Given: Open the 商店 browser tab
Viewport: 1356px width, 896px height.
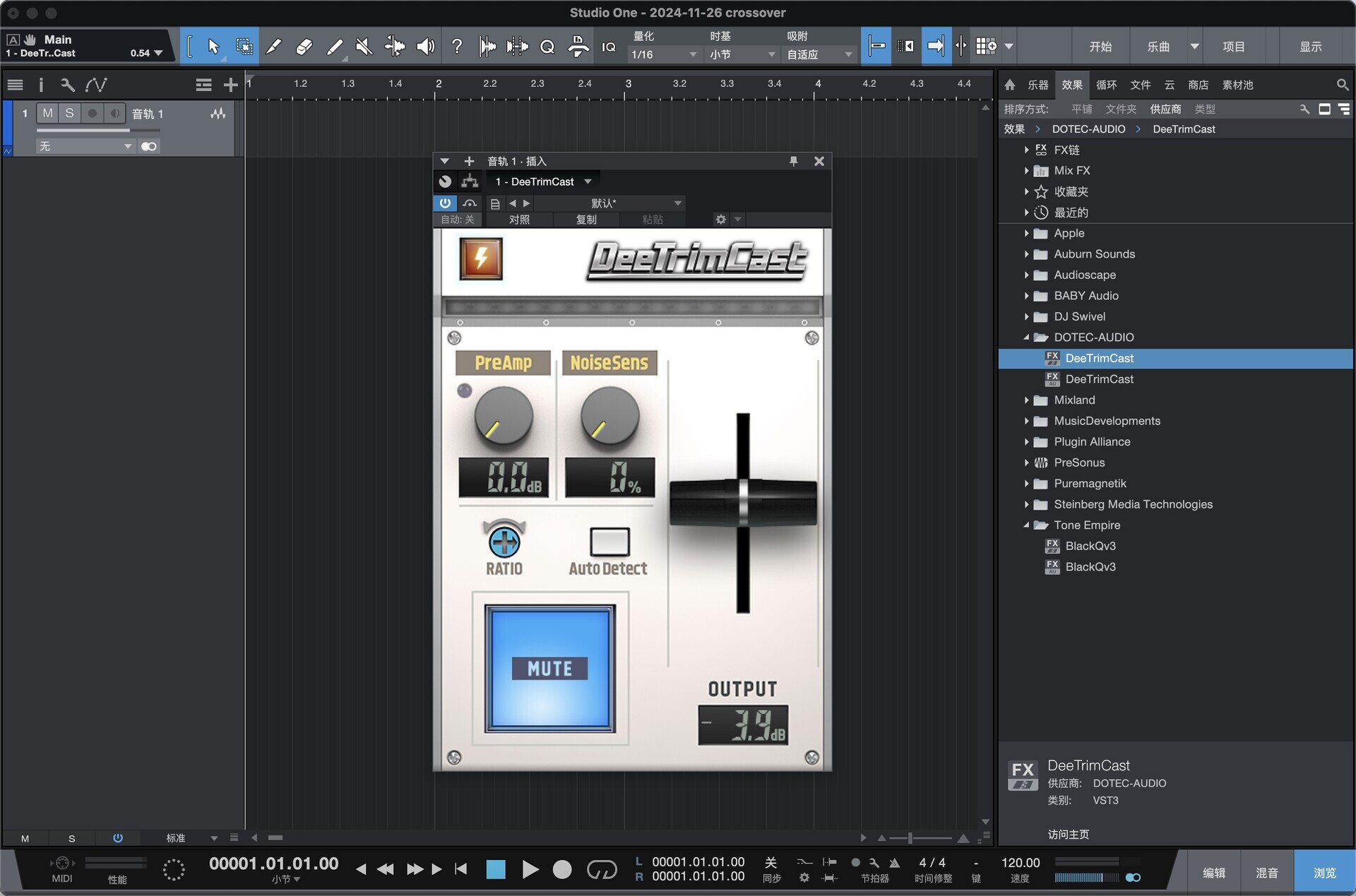Looking at the screenshot, I should pyautogui.click(x=1198, y=85).
